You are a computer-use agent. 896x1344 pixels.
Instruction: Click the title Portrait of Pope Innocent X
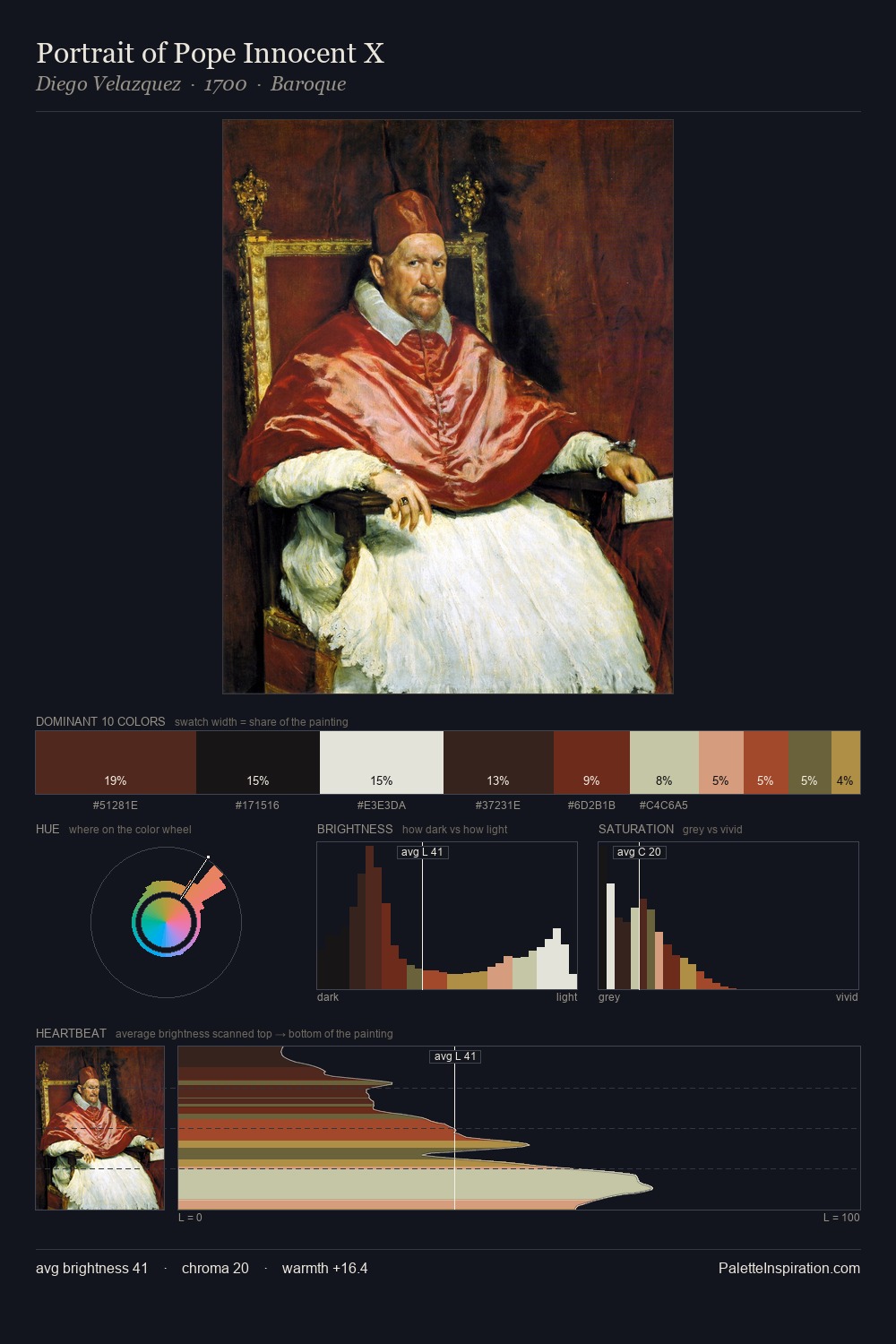pos(211,54)
